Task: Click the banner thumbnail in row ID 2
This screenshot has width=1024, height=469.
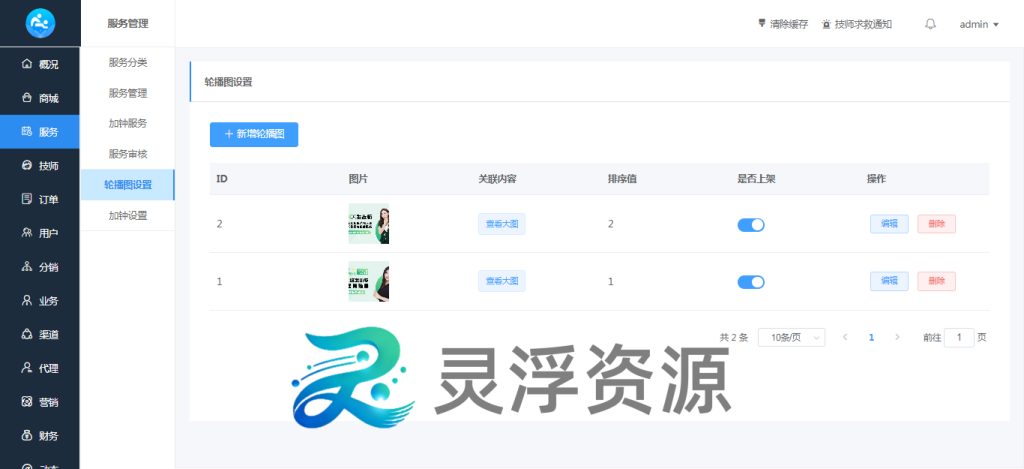Action: tap(369, 224)
